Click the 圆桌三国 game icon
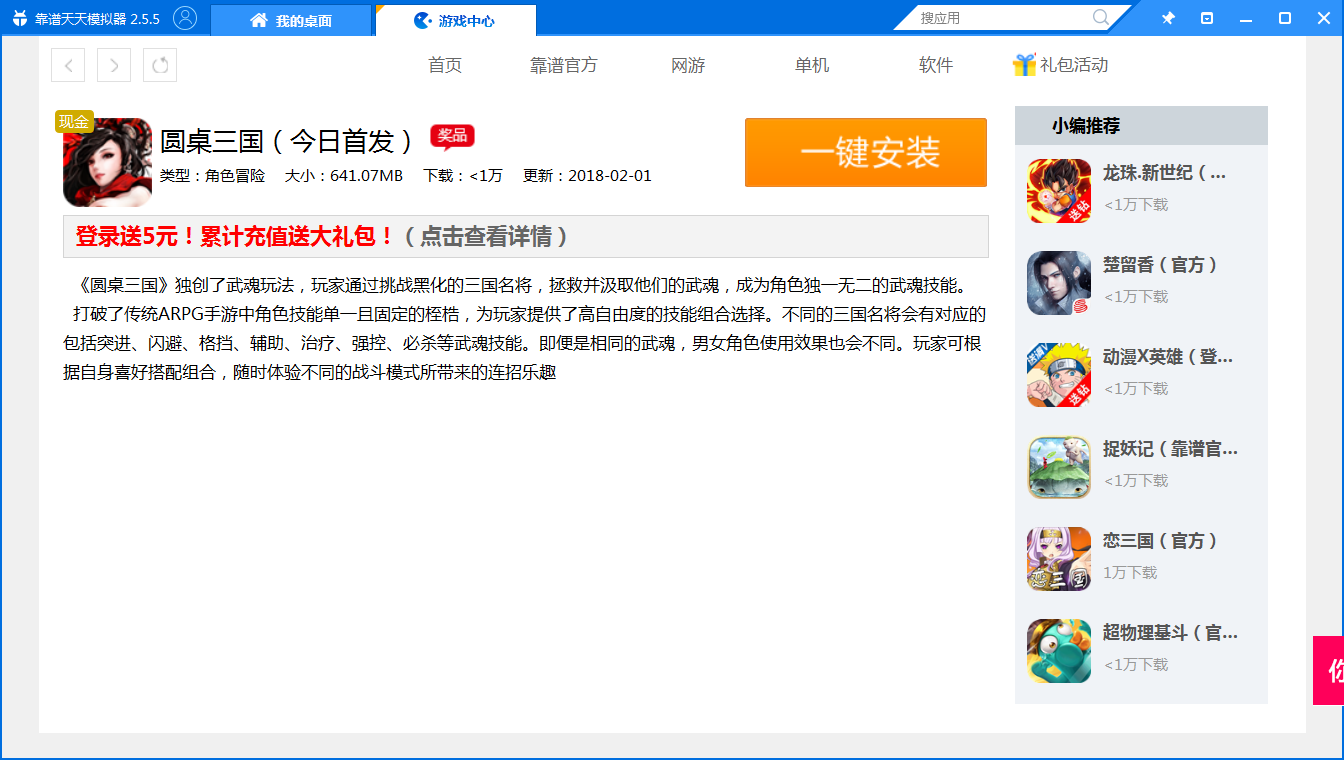 tap(107, 163)
